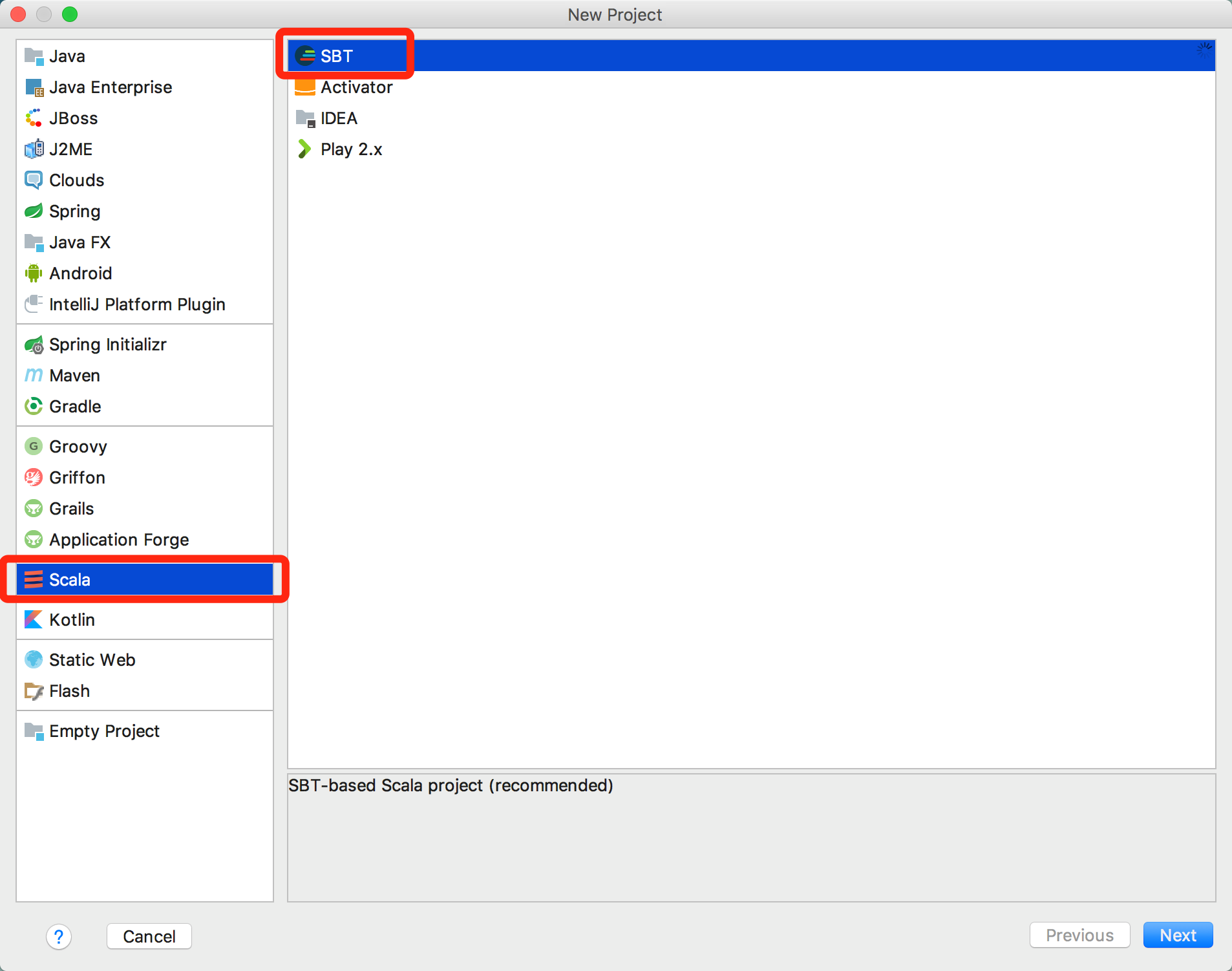The height and width of the screenshot is (971, 1232).
Task: Click the Scala stripes icon
Action: point(34,580)
